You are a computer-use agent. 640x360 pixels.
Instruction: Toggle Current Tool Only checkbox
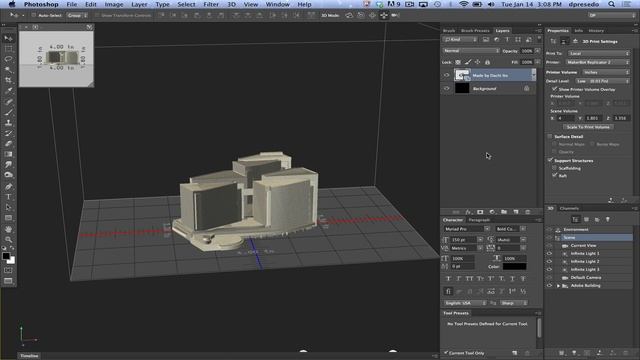[446, 353]
